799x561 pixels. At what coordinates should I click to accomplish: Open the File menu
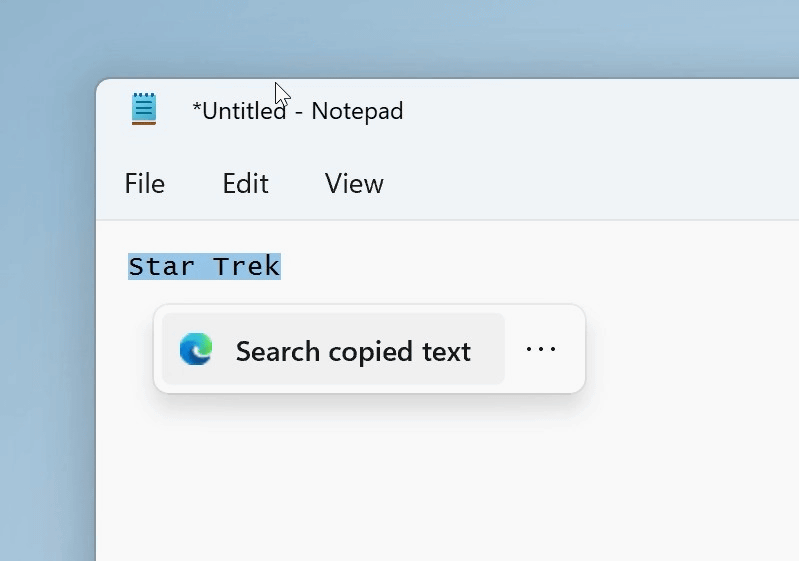(144, 184)
